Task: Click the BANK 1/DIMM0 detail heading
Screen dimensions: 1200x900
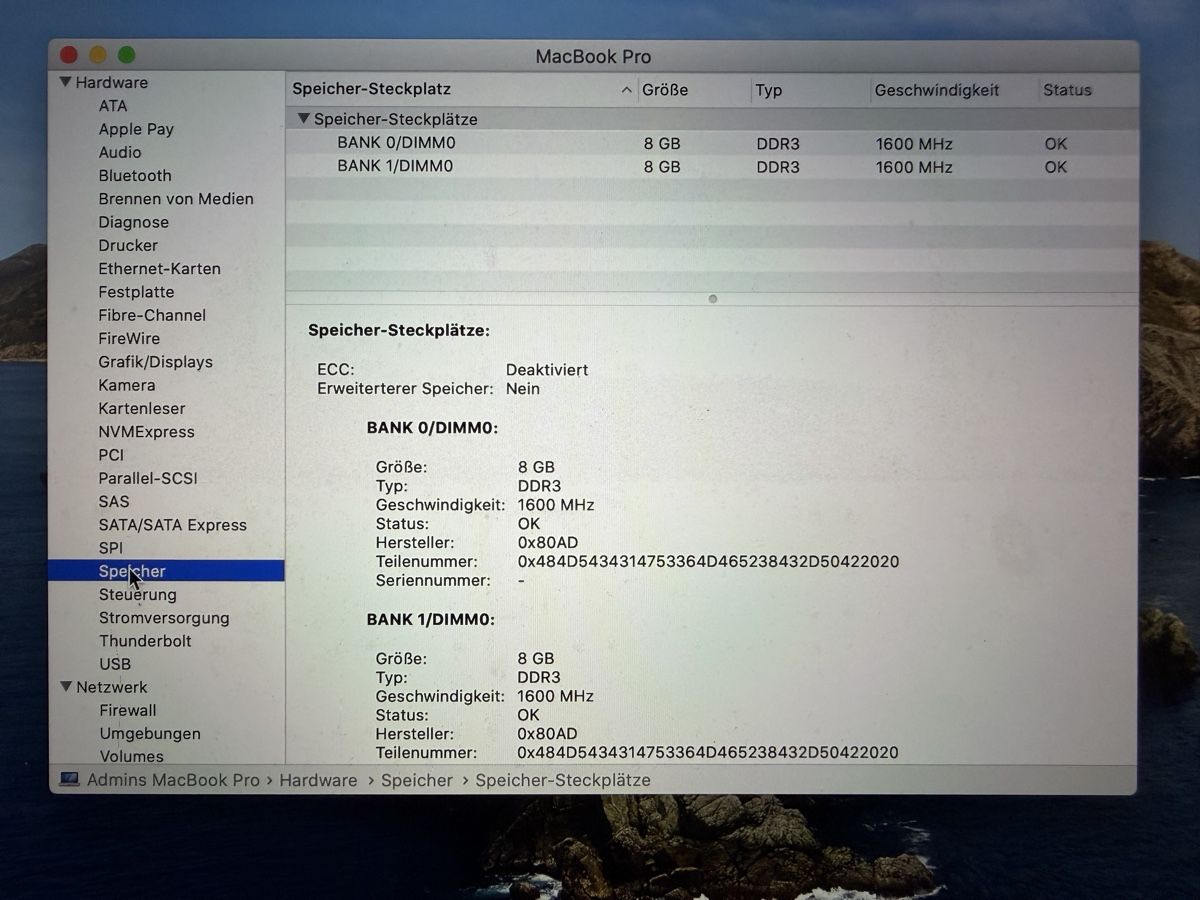Action: coord(432,620)
